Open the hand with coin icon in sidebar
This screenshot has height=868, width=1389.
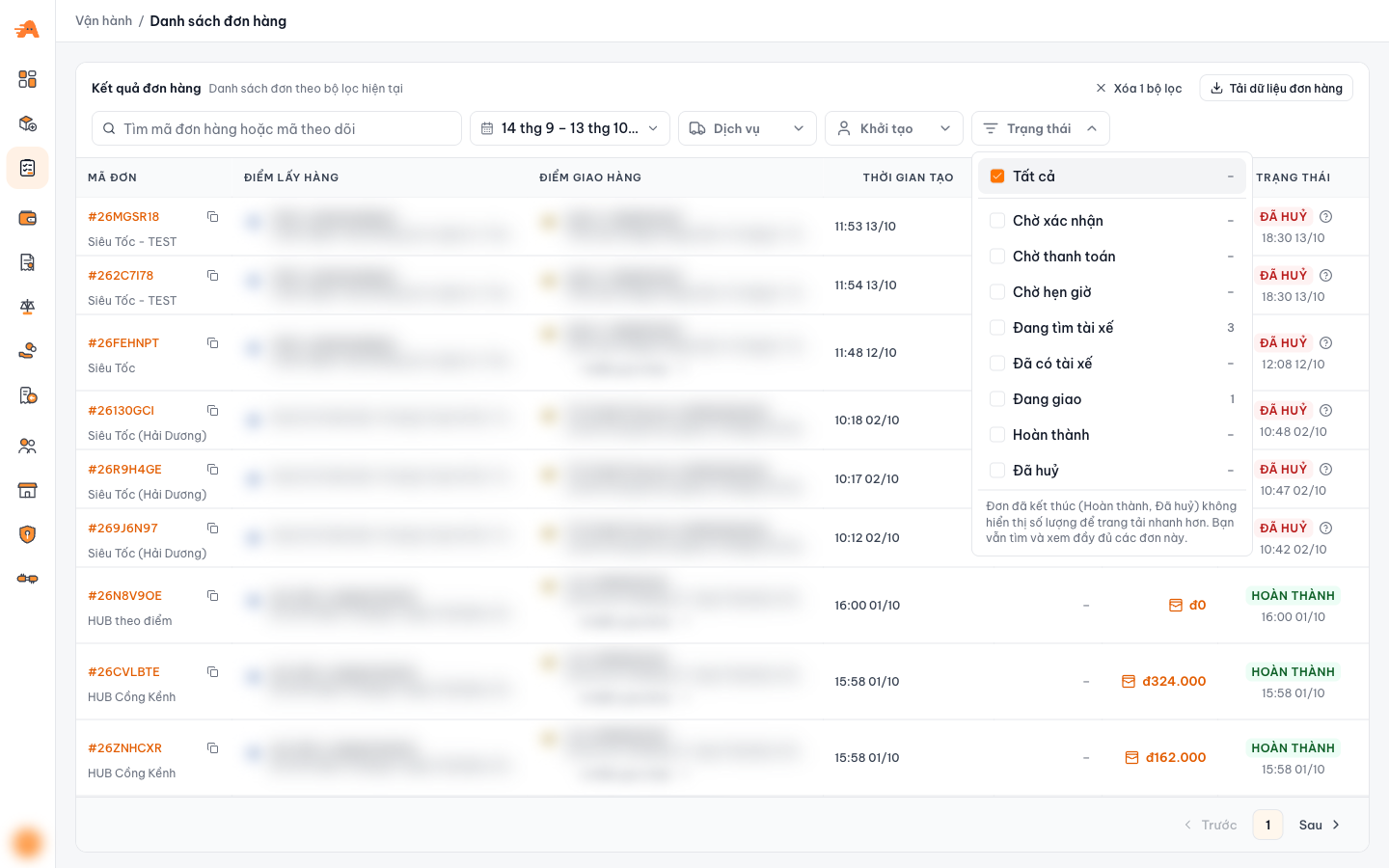pos(27,351)
